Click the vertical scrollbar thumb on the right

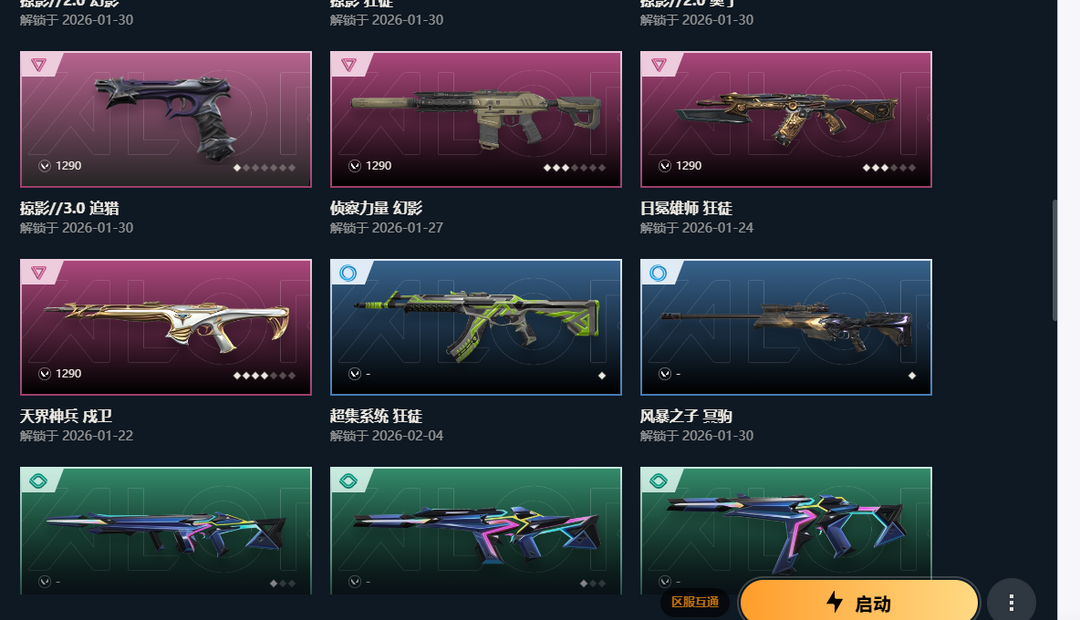(1055, 260)
